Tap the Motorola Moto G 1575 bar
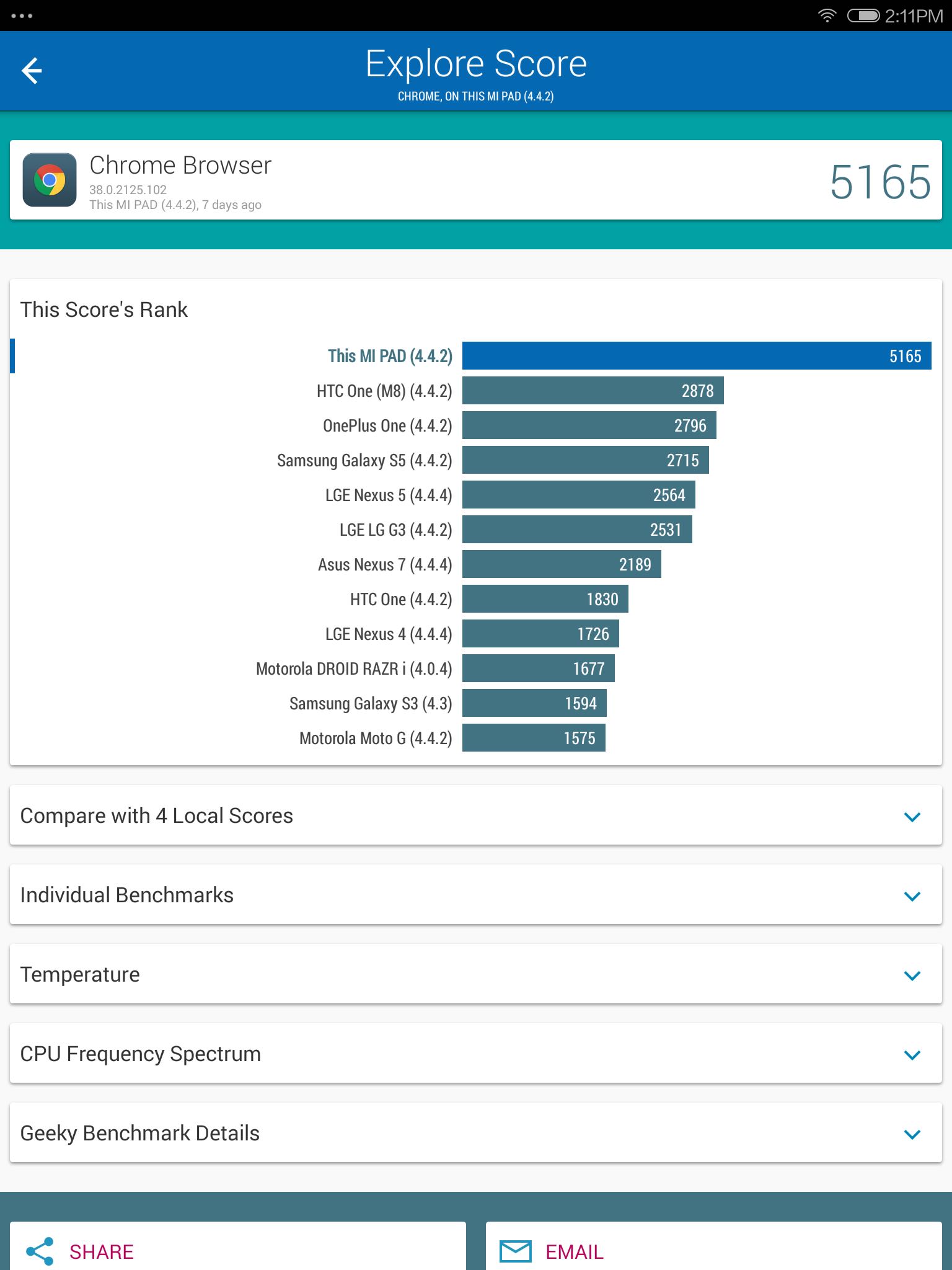 534,738
